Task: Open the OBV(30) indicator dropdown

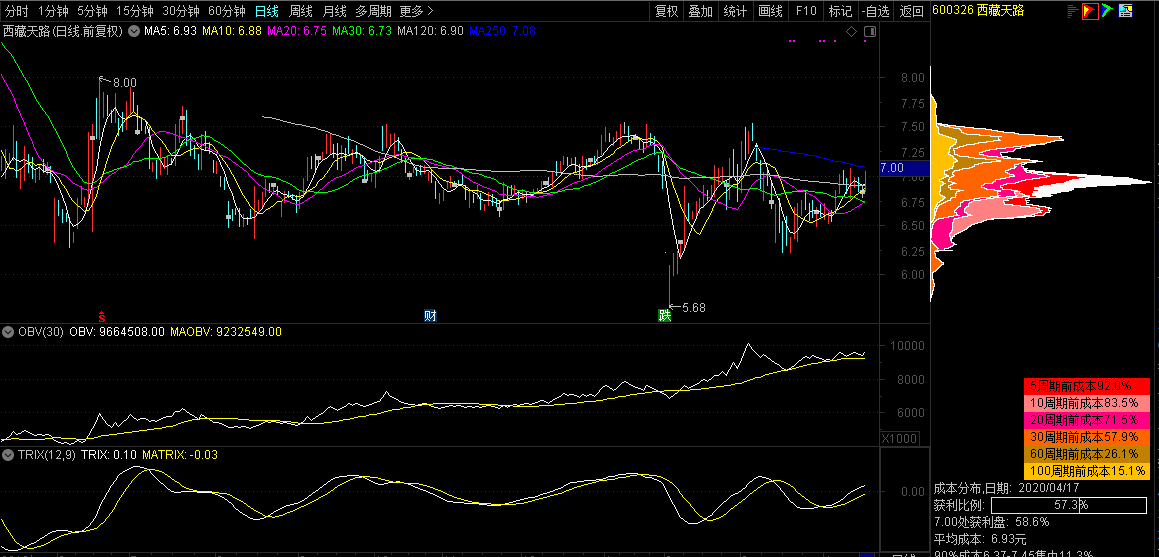Action: click(8, 332)
